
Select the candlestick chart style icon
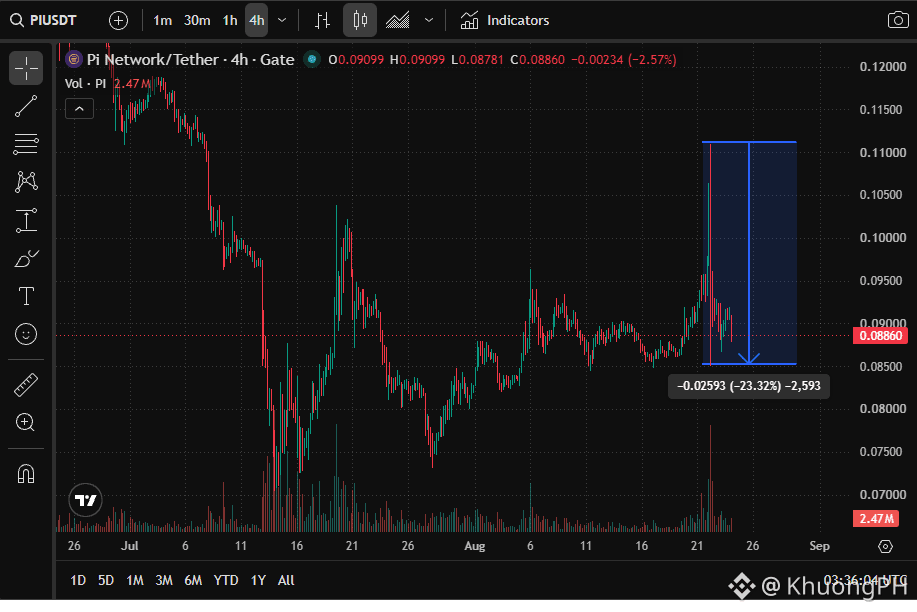(x=360, y=20)
